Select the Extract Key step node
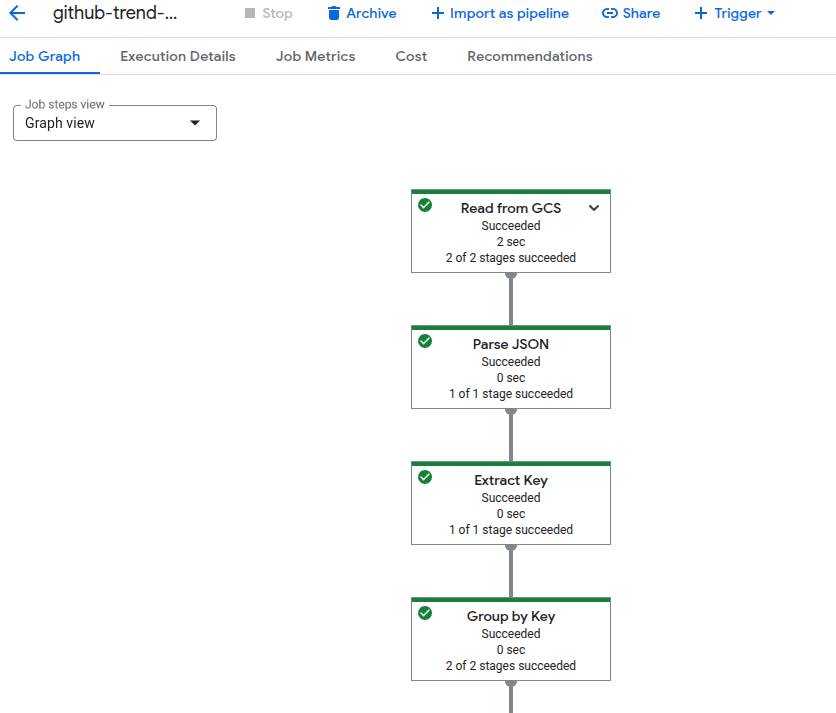Viewport: 836px width, 713px height. pyautogui.click(x=511, y=504)
